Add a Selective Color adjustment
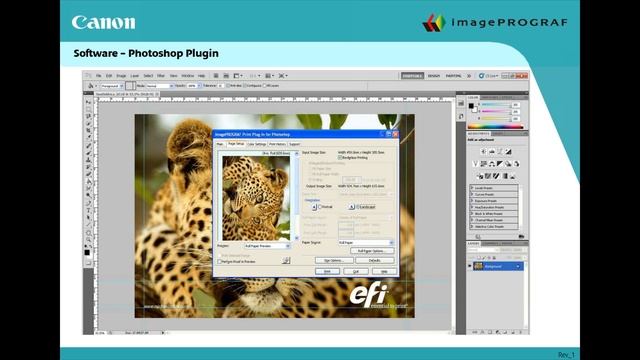This screenshot has width=640, height=360. (513, 176)
